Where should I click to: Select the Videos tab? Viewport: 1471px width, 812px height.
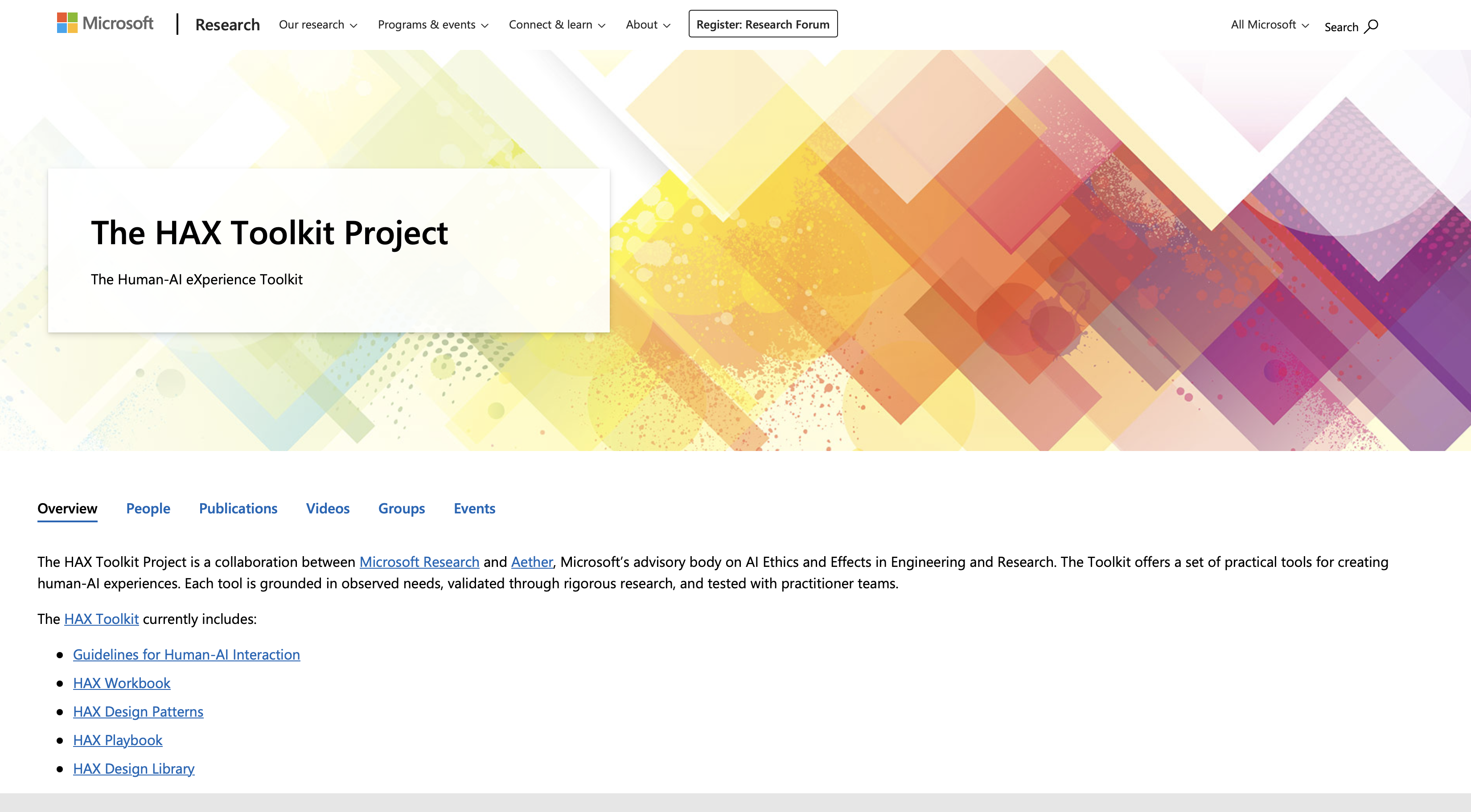click(x=328, y=508)
